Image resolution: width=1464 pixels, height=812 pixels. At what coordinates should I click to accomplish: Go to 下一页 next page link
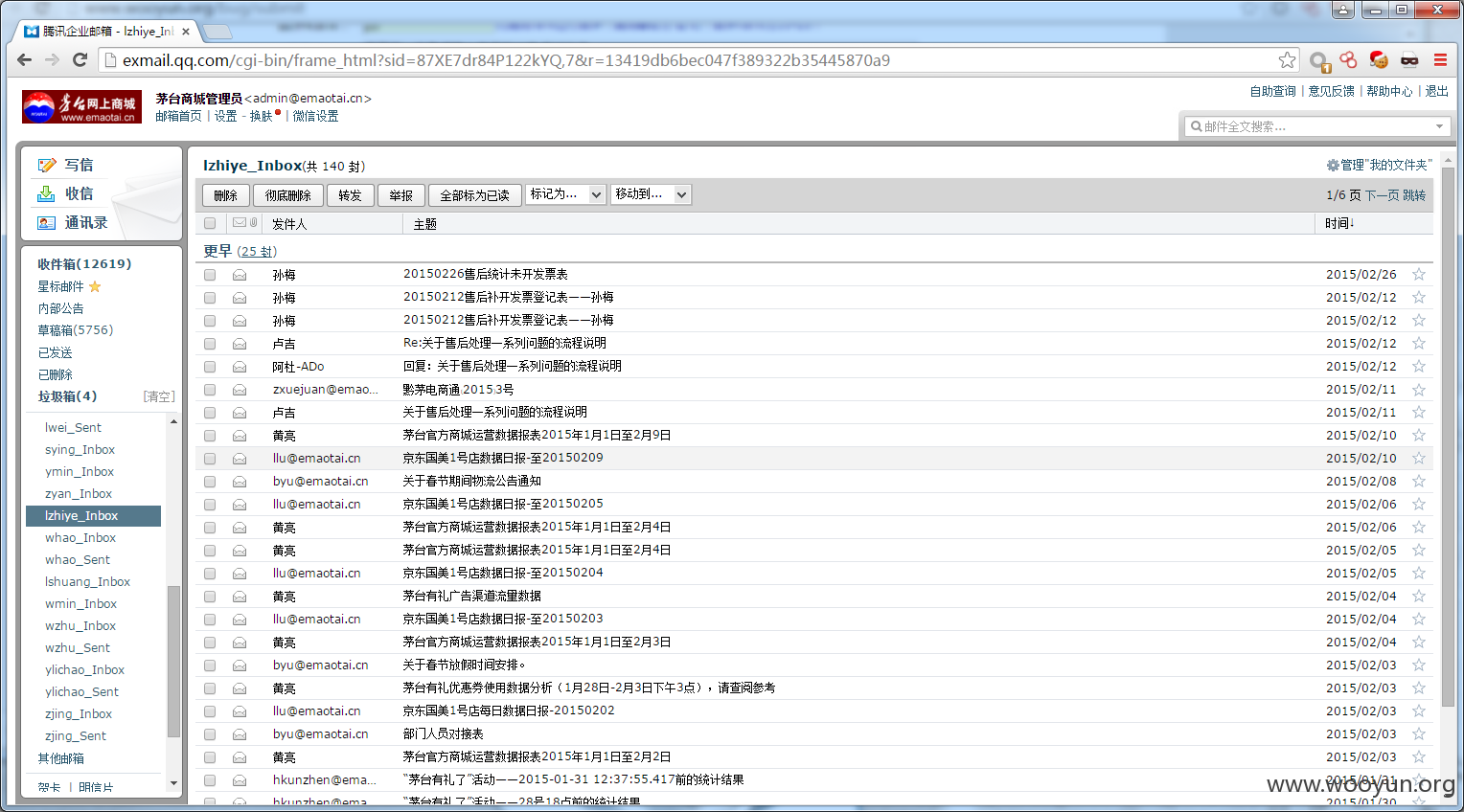(1382, 195)
